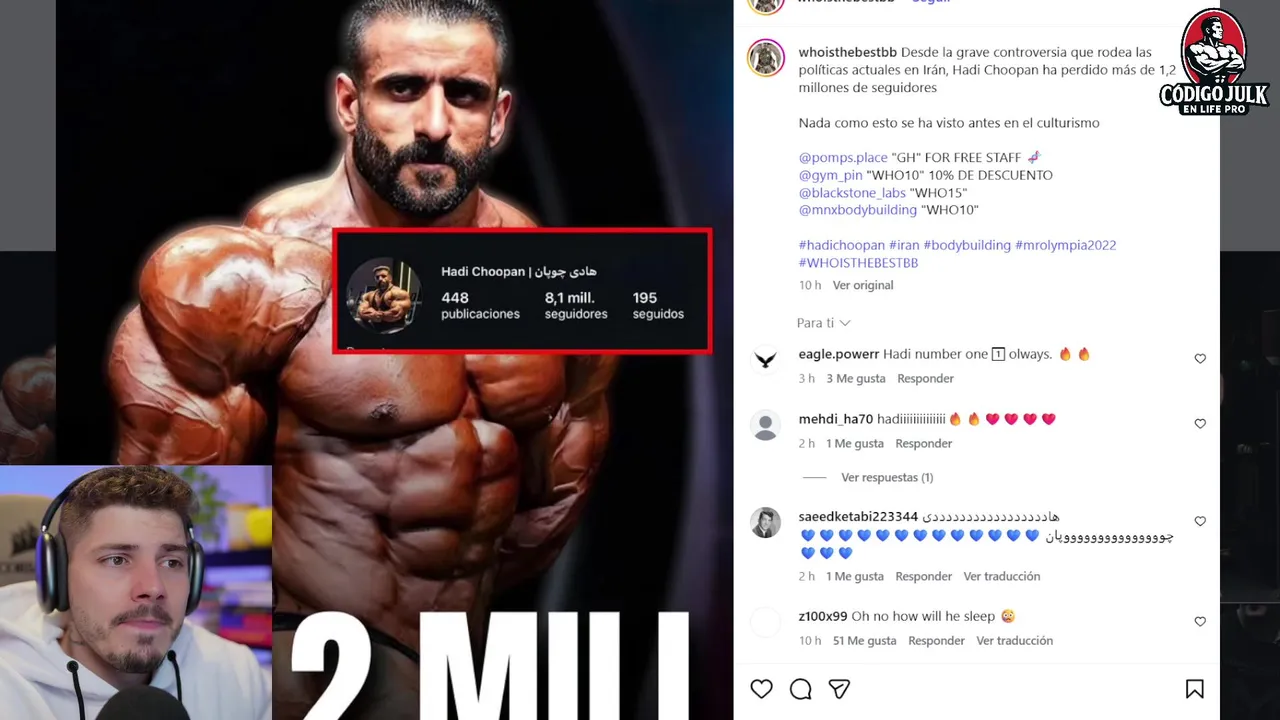Open the #hadichoopan hashtag
The image size is (1280, 720).
pyautogui.click(x=842, y=245)
